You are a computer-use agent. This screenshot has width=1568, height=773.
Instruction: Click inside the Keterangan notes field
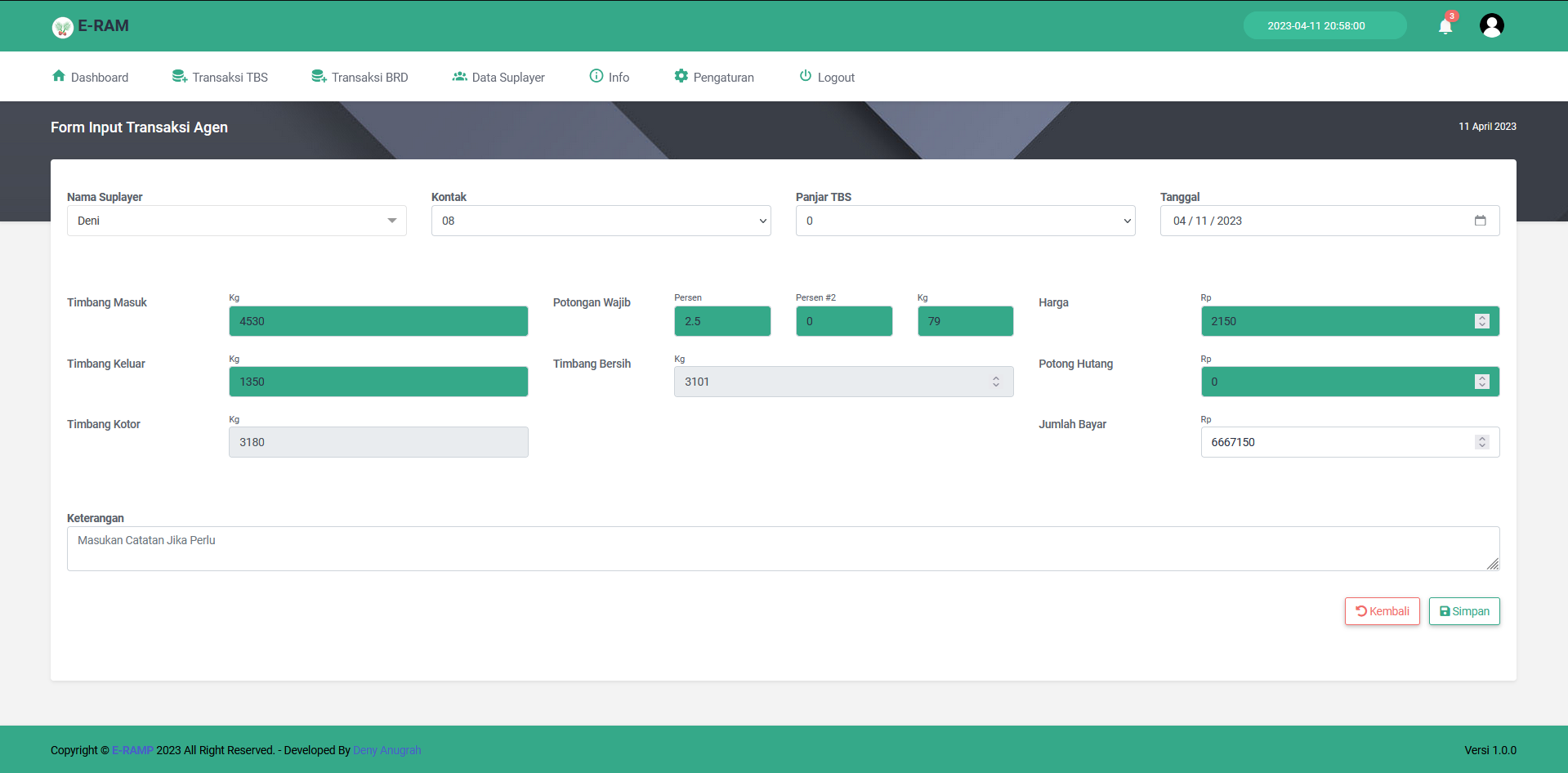tap(783, 547)
